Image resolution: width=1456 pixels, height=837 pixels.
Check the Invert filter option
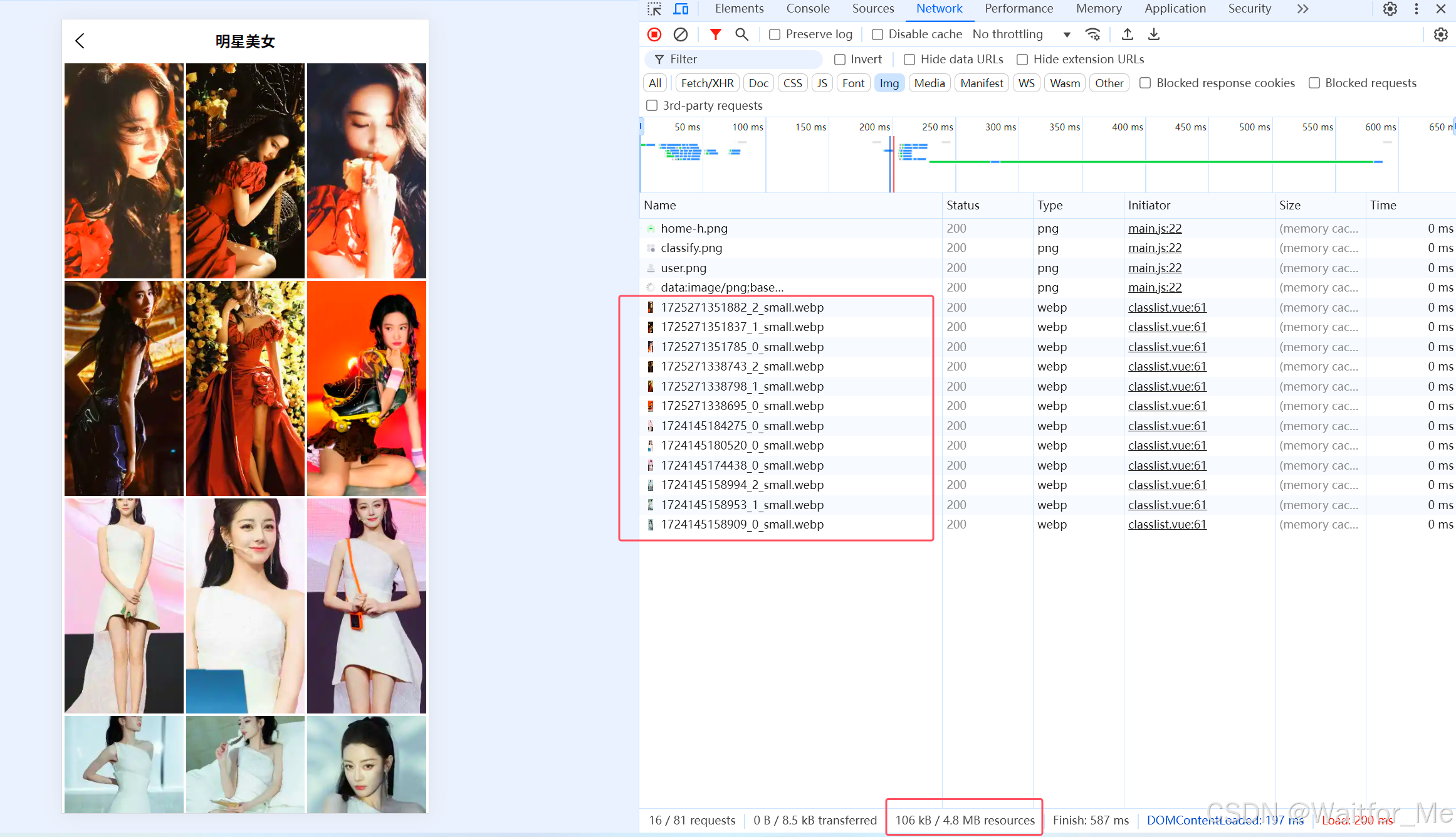(x=840, y=60)
